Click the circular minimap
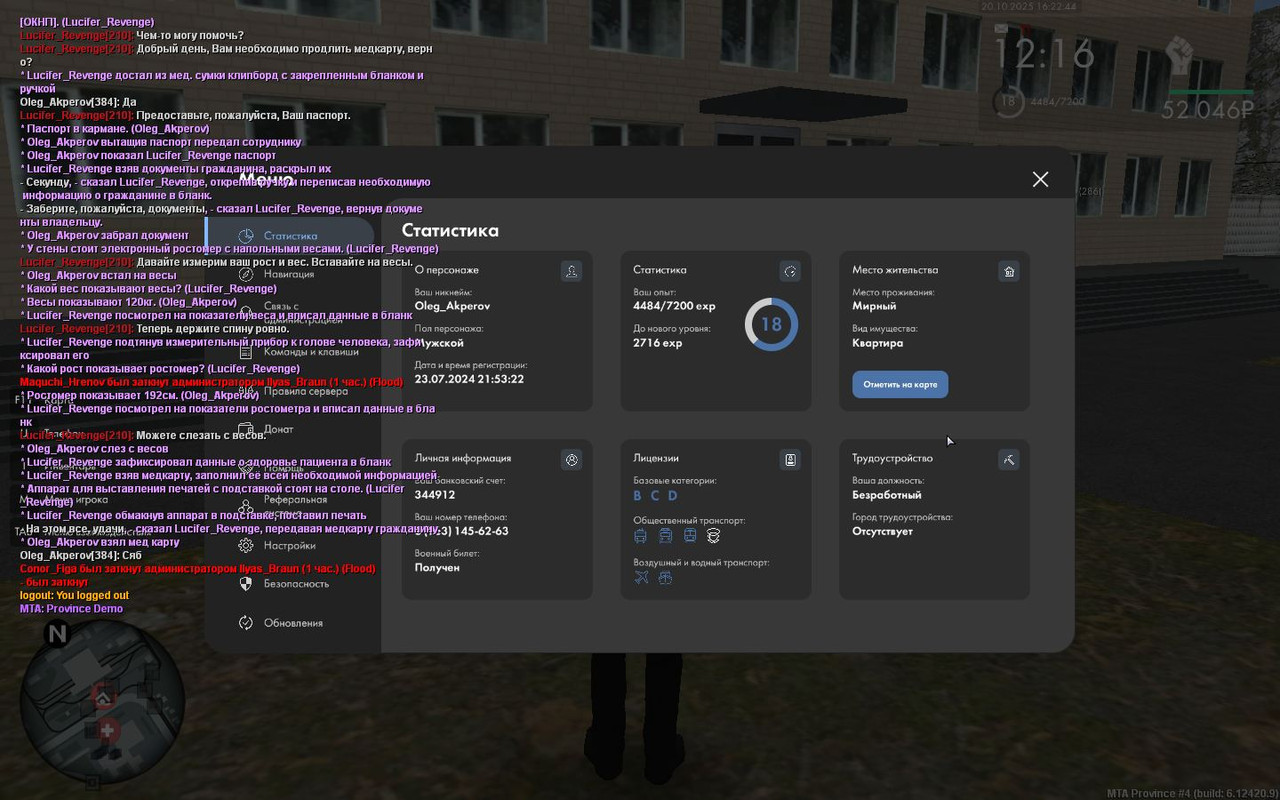This screenshot has height=800, width=1280. (102, 702)
